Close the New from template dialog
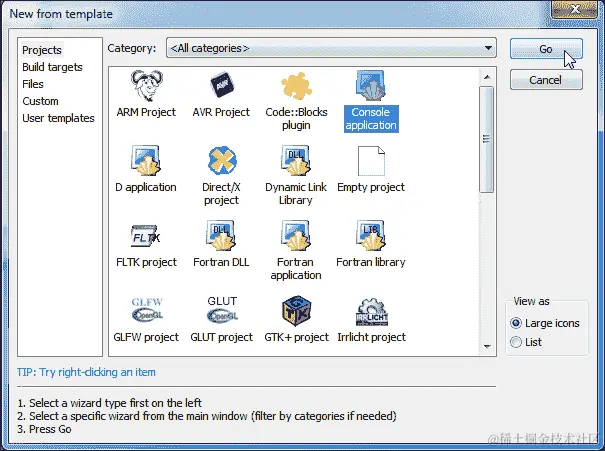 point(575,8)
